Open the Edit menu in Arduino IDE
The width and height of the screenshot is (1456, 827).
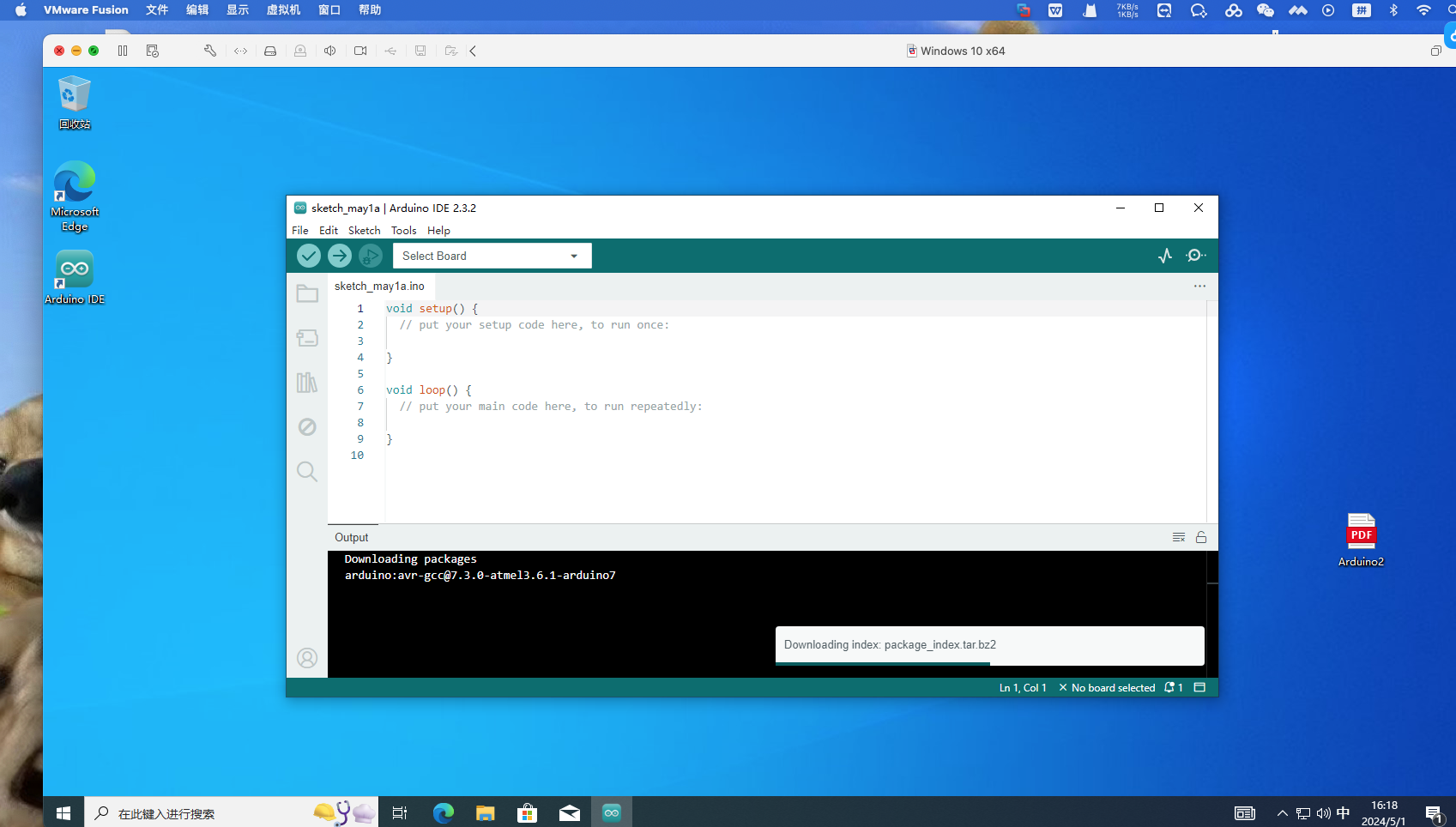tap(329, 231)
